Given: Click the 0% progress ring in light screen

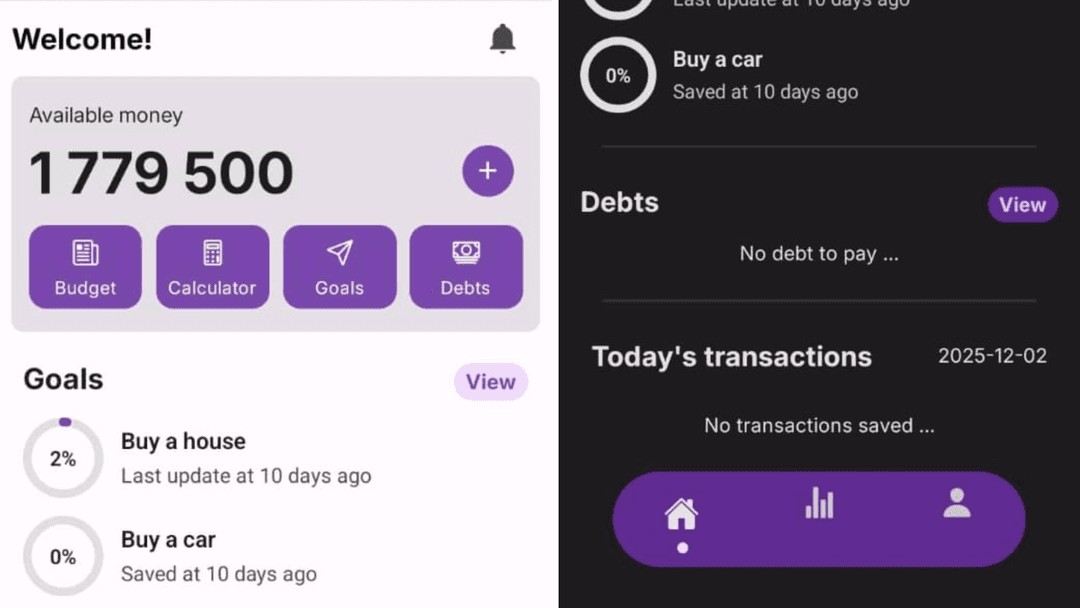Looking at the screenshot, I should (x=63, y=556).
